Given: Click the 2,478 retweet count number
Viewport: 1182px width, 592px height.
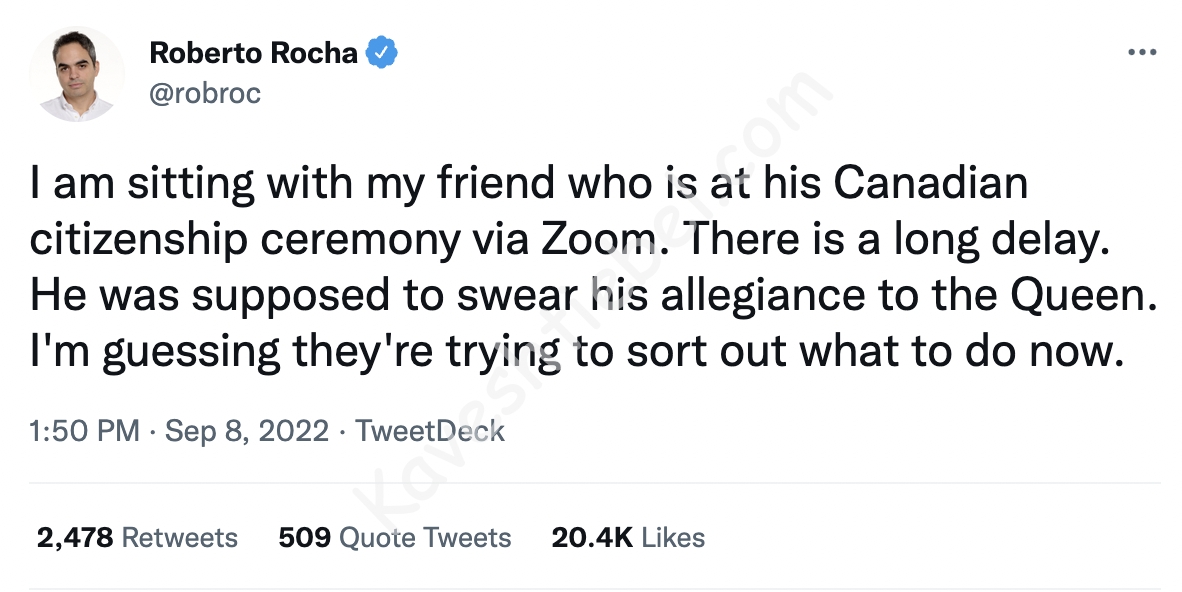Looking at the screenshot, I should (75, 537).
